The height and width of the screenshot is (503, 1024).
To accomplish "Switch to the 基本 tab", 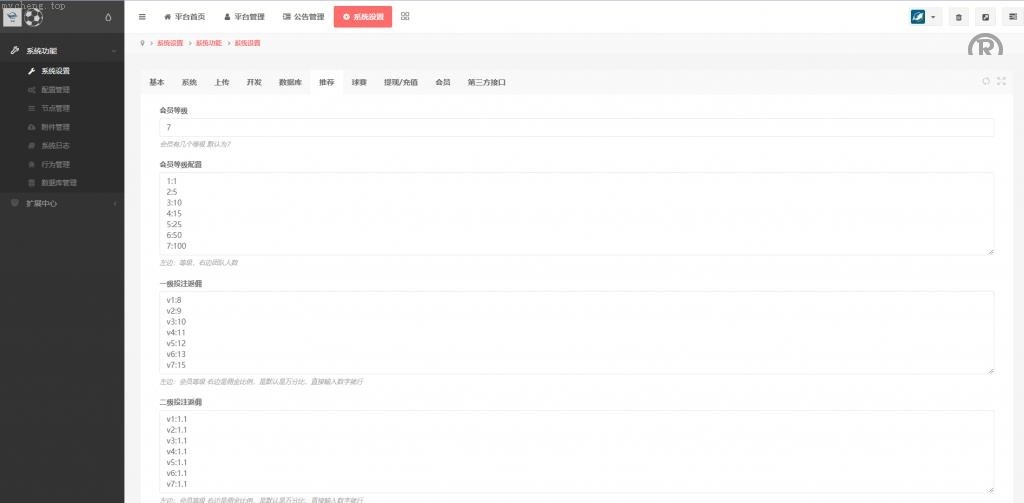I will [157, 82].
